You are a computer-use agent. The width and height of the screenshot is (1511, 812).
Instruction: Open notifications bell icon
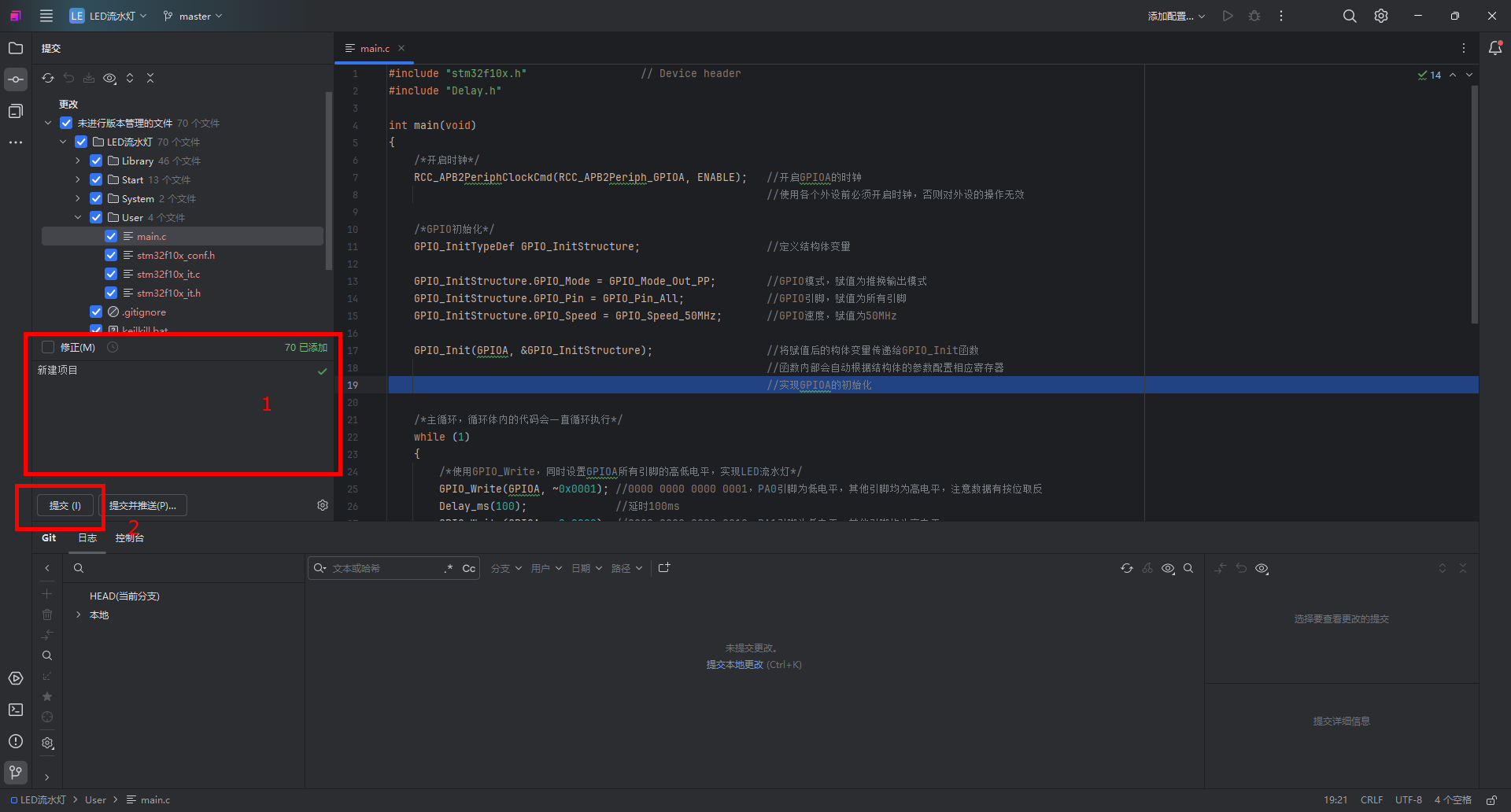pos(1495,48)
